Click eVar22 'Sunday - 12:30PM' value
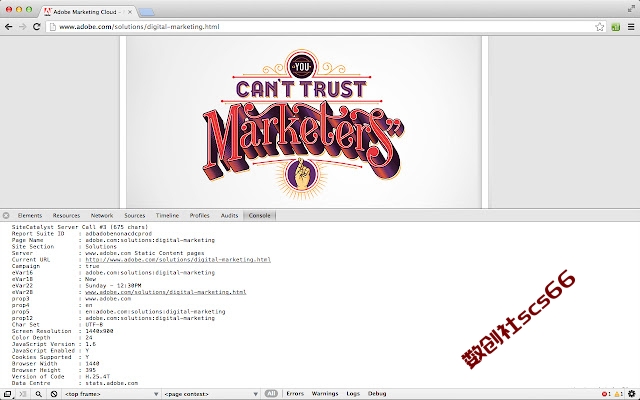 [113, 286]
